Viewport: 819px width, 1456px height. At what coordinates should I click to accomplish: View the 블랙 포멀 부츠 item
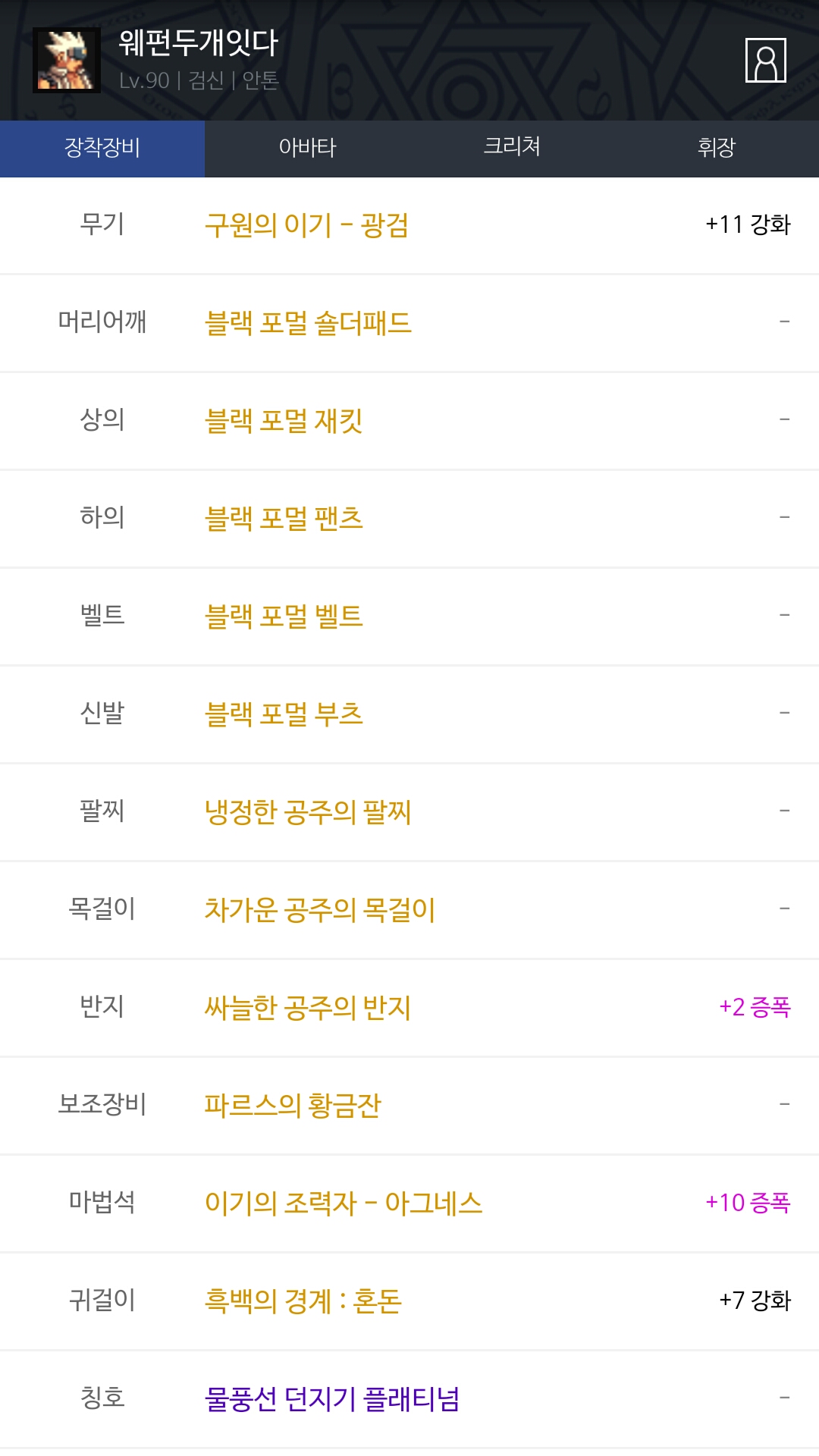click(x=284, y=714)
